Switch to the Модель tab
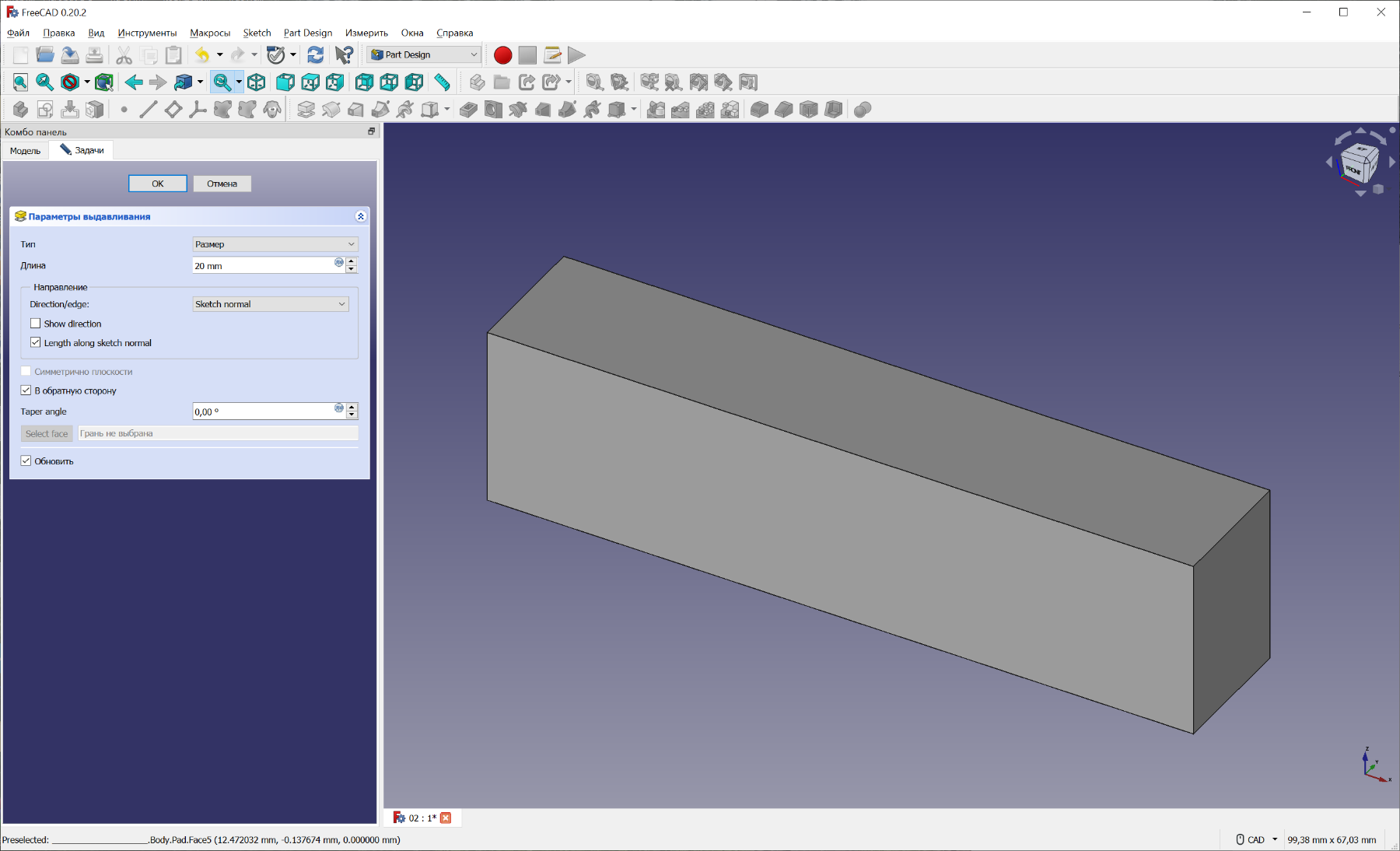Viewport: 1400px width, 851px height. click(26, 151)
